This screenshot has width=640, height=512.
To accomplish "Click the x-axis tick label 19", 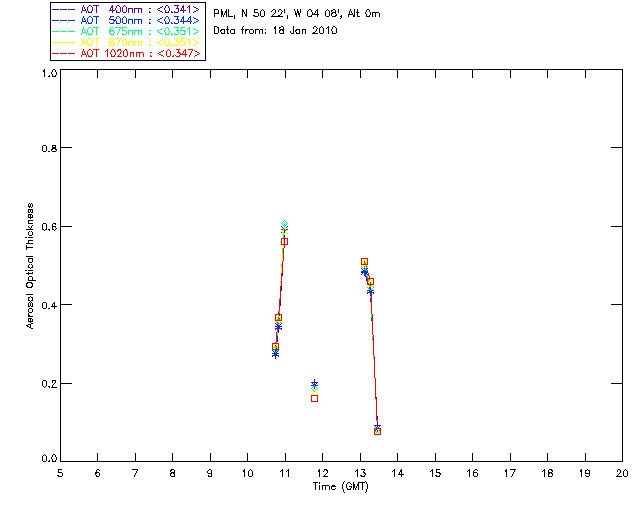I will point(585,473).
